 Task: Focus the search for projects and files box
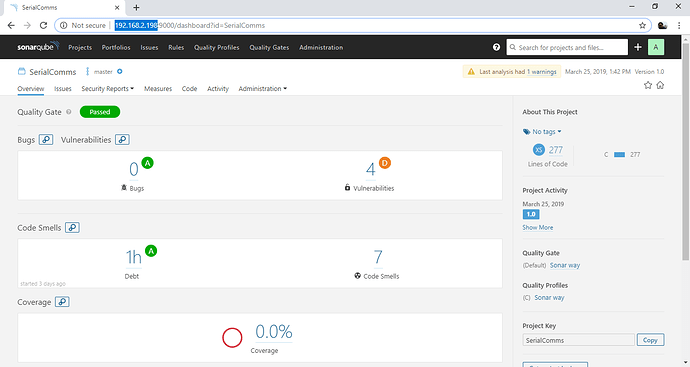pos(567,47)
